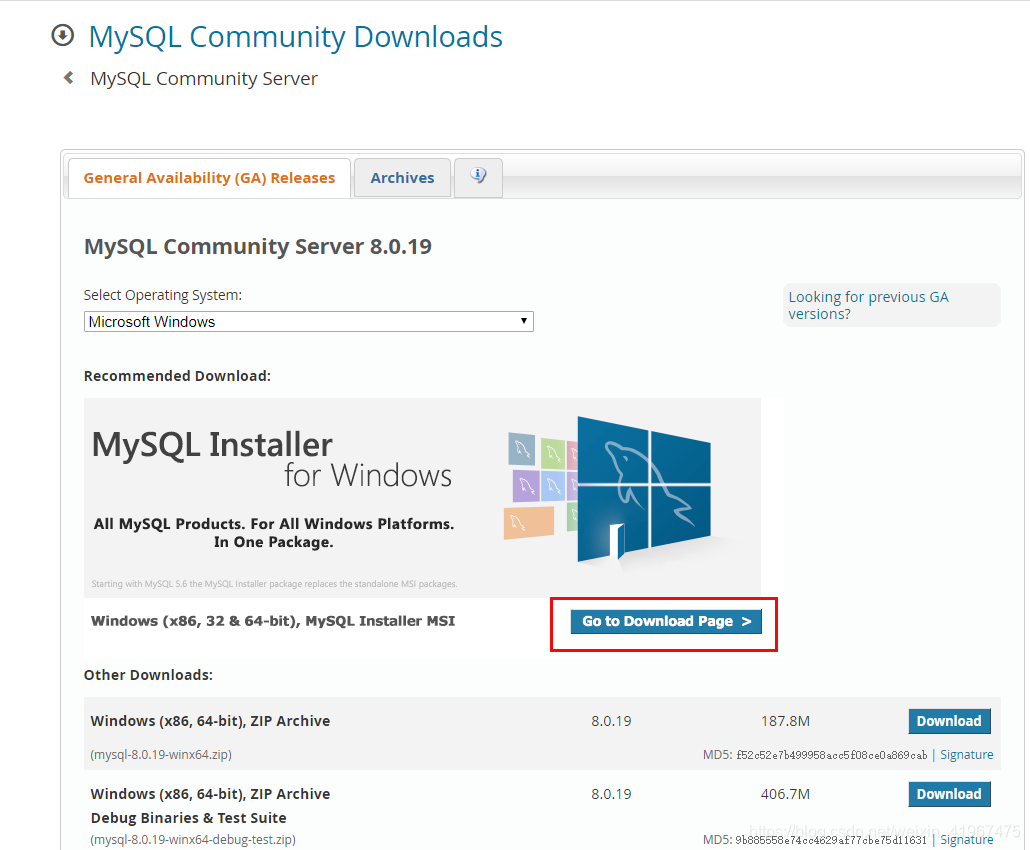1030x850 pixels.
Task: Click the 'Debug Binaries & Test Suite' label
Action: [x=189, y=818]
